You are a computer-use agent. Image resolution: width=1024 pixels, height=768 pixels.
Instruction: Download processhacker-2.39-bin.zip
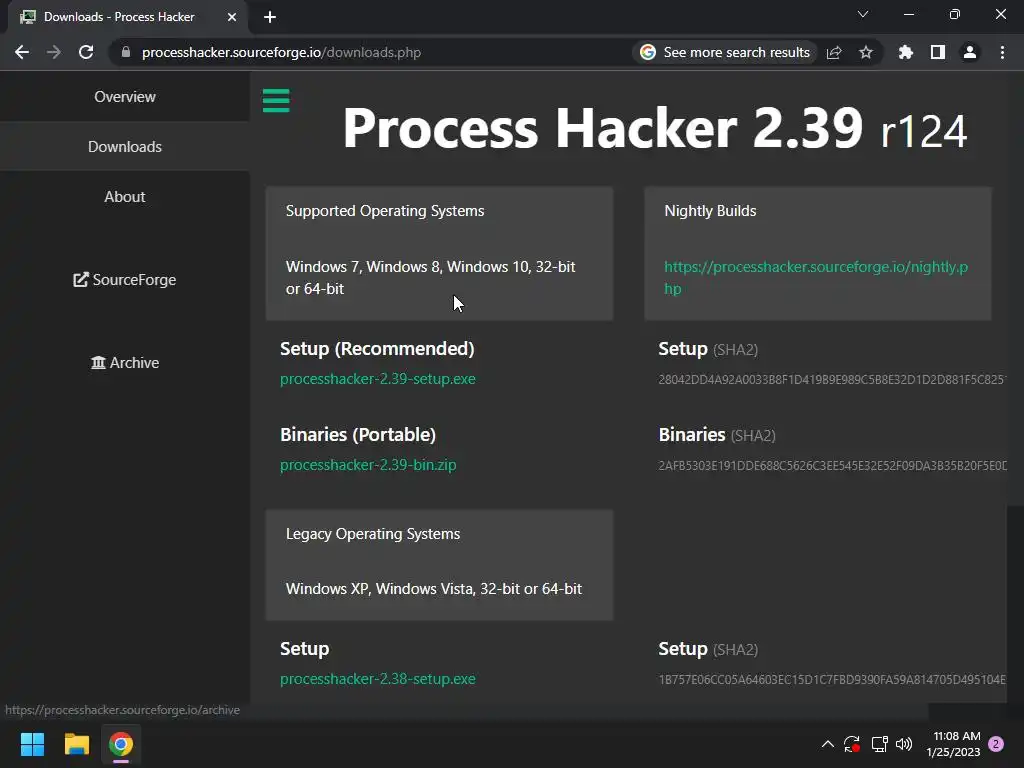[x=368, y=465]
